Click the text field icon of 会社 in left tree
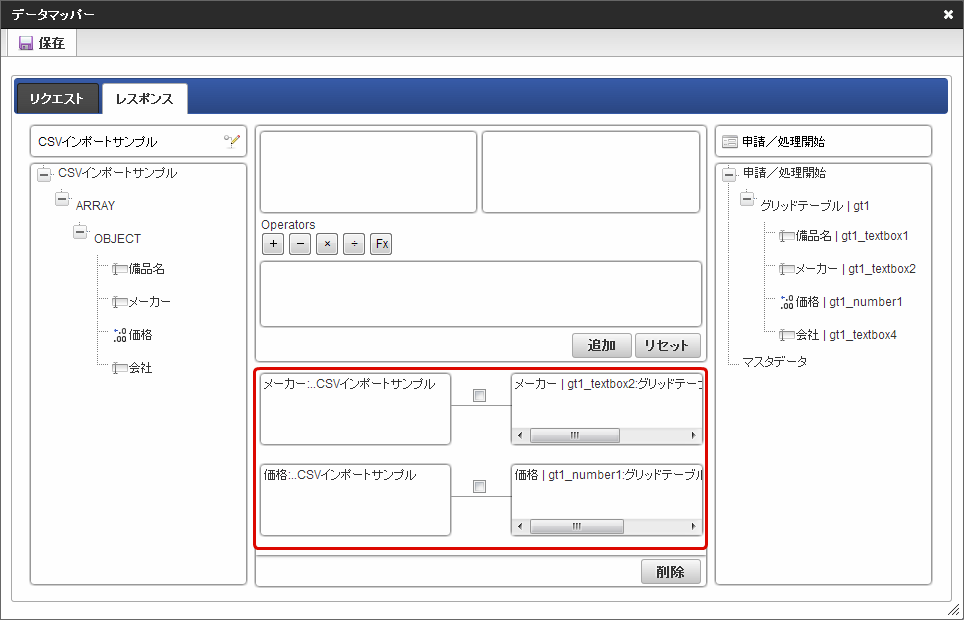This screenshot has height=620, width=964. pos(120,368)
